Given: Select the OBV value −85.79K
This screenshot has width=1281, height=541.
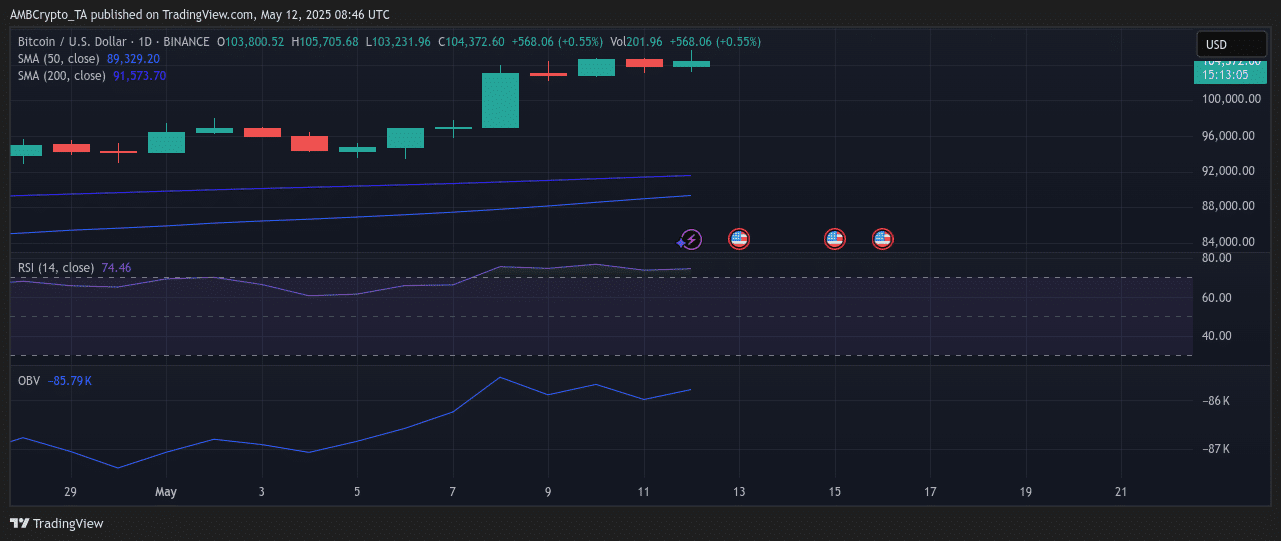Looking at the screenshot, I should 69,381.
